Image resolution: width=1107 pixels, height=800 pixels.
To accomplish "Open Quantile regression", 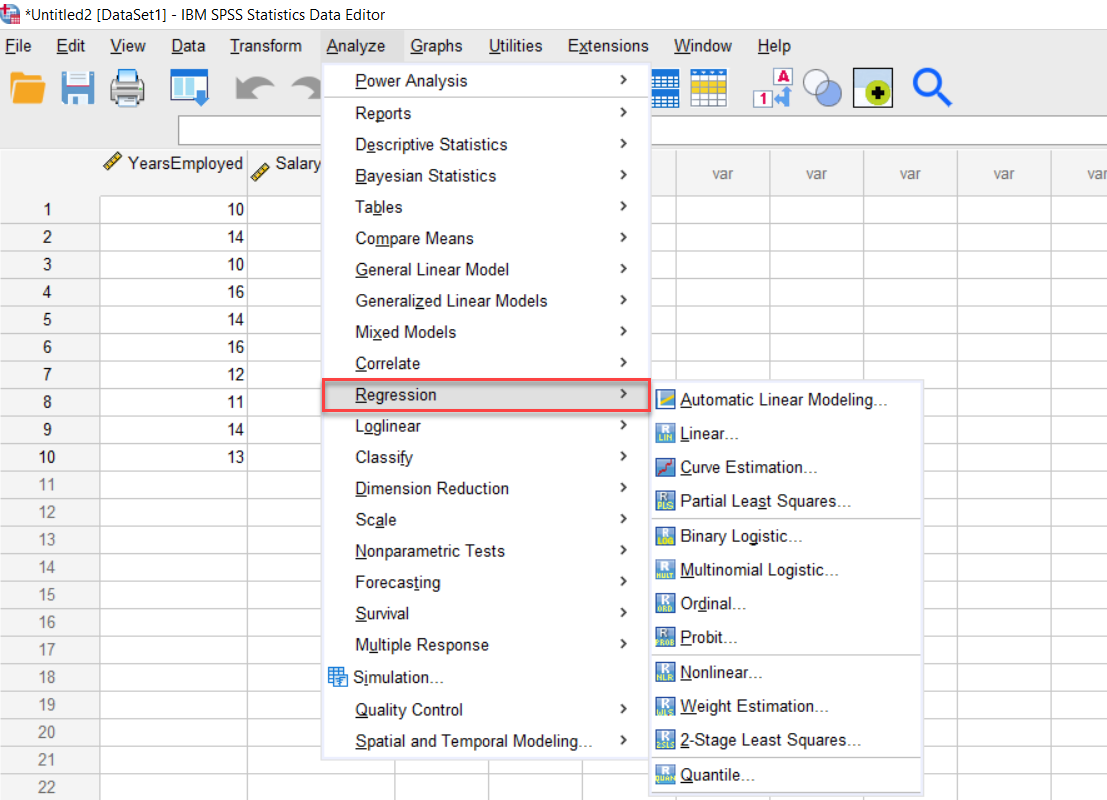I will click(x=786, y=775).
